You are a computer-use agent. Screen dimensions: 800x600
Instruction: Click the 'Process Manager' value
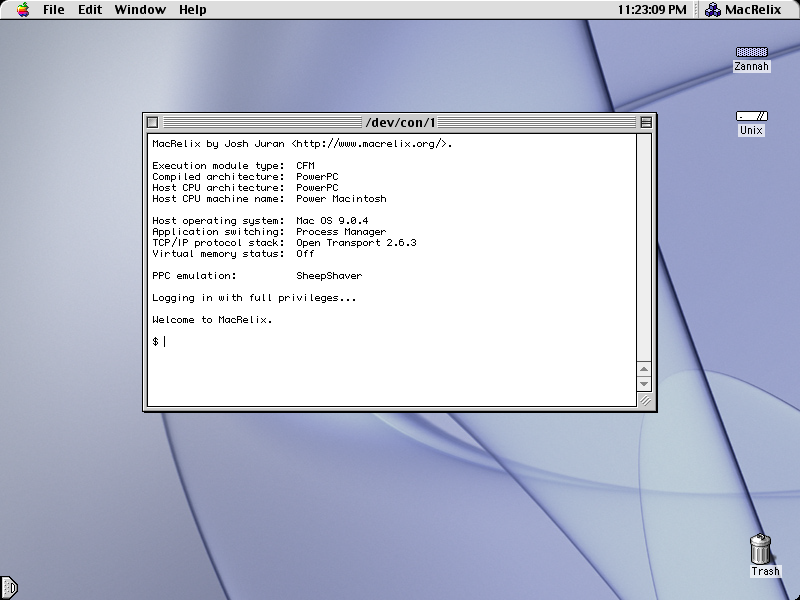tap(341, 232)
